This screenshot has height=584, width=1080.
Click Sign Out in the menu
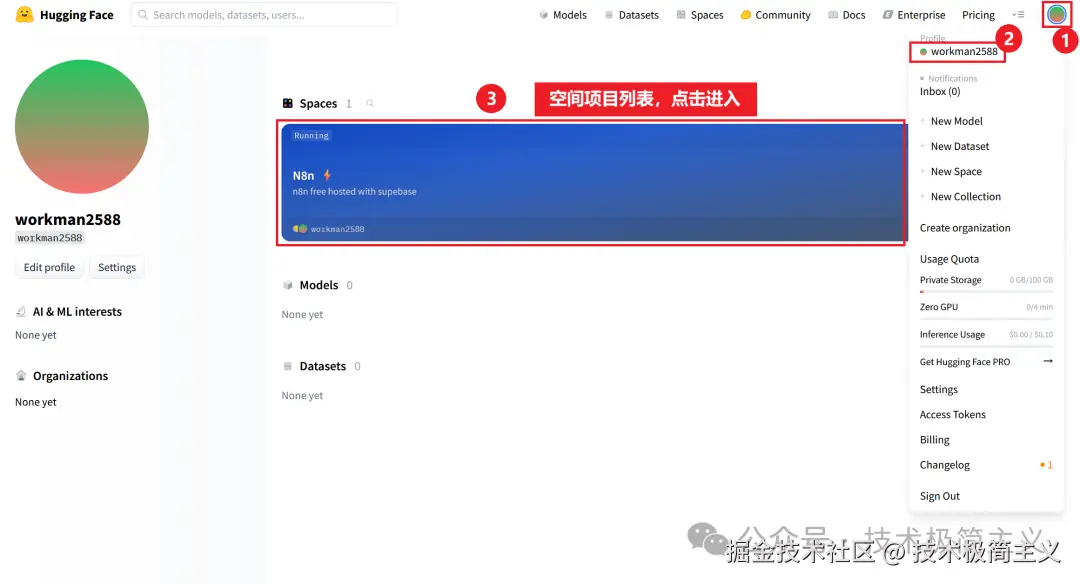939,496
